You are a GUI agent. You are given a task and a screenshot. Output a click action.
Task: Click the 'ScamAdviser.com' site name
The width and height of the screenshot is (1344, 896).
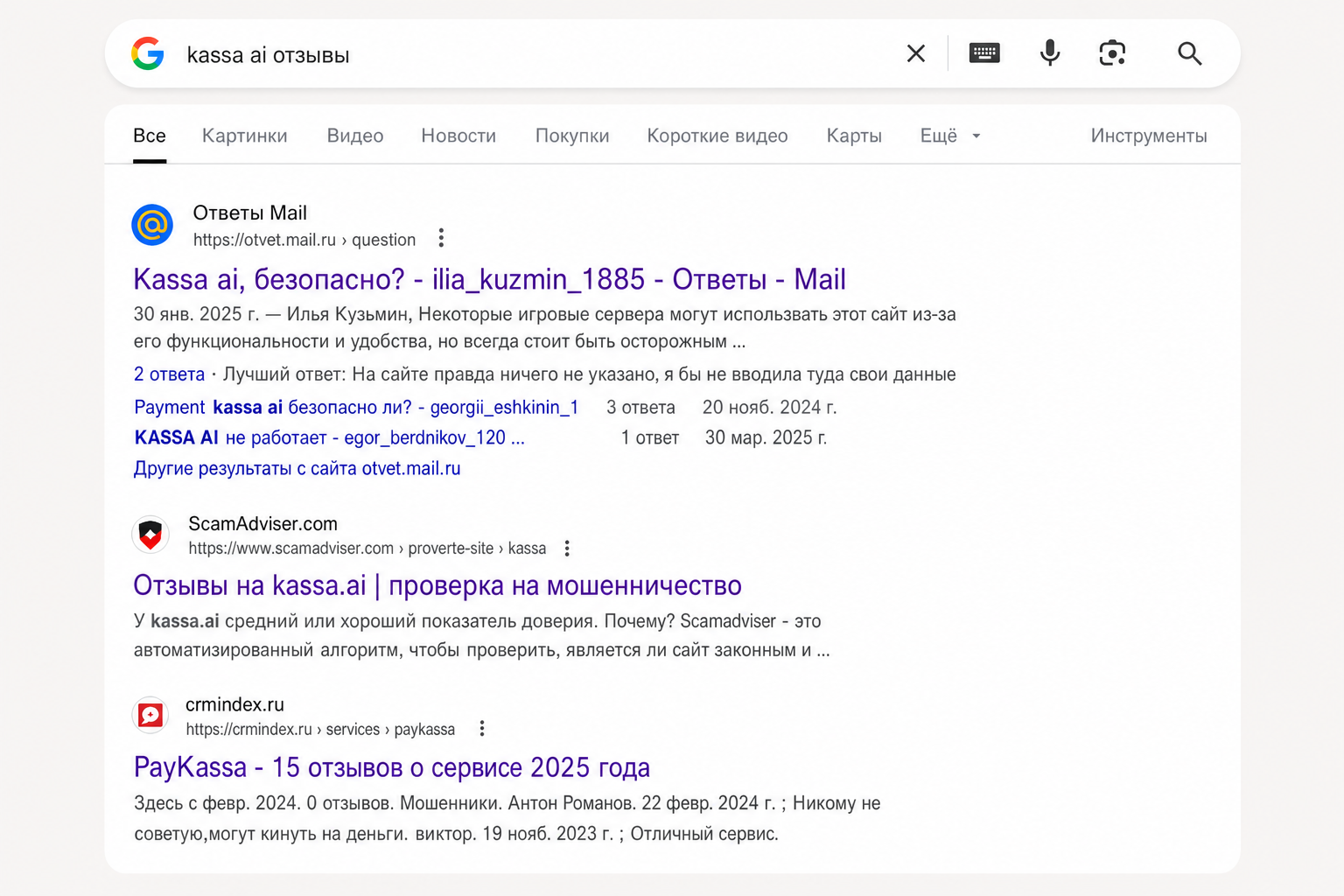(263, 523)
